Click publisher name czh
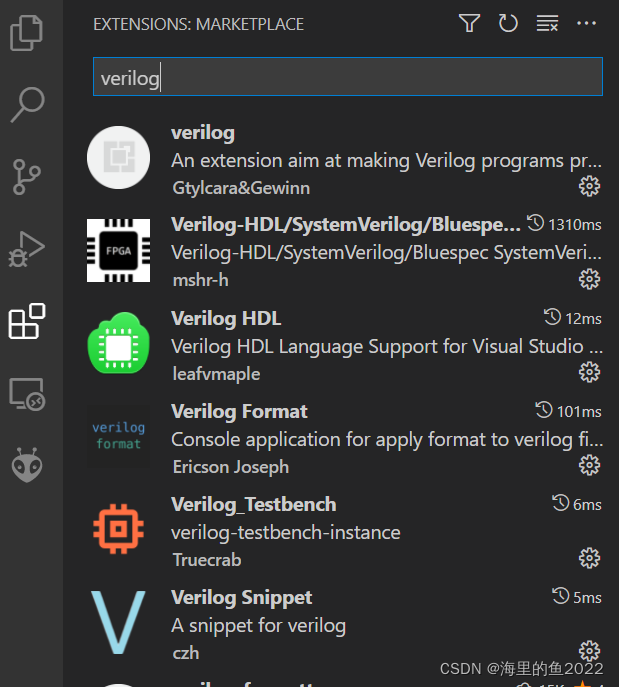This screenshot has width=619, height=687. [186, 654]
